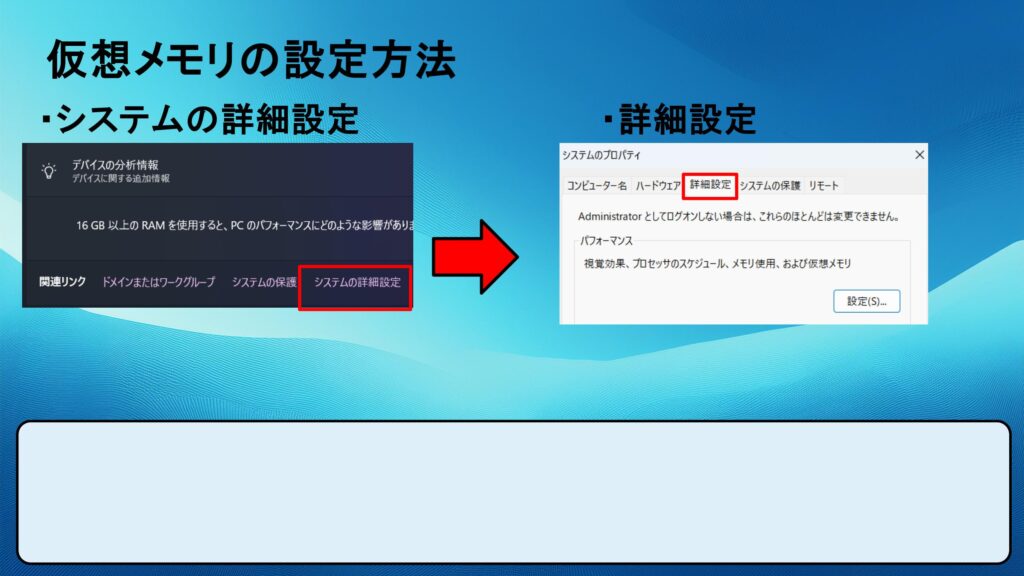Click システムの保護 in the 関連リンク row

coord(264,283)
